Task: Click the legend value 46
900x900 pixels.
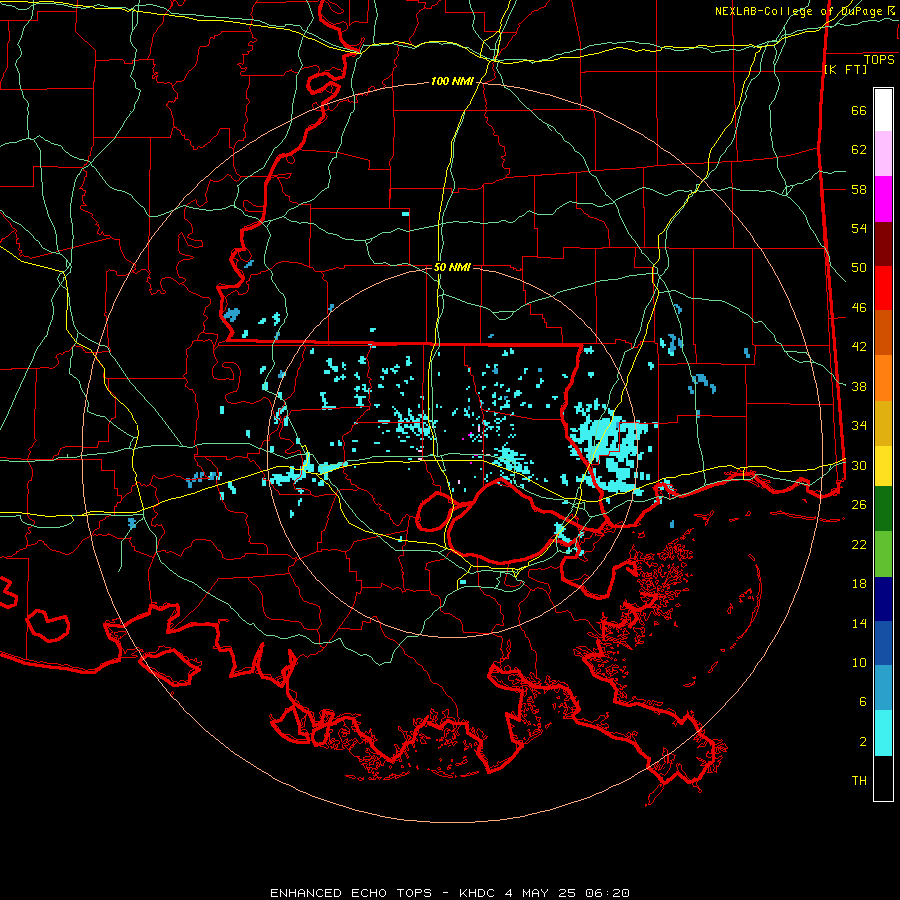Action: [x=859, y=308]
